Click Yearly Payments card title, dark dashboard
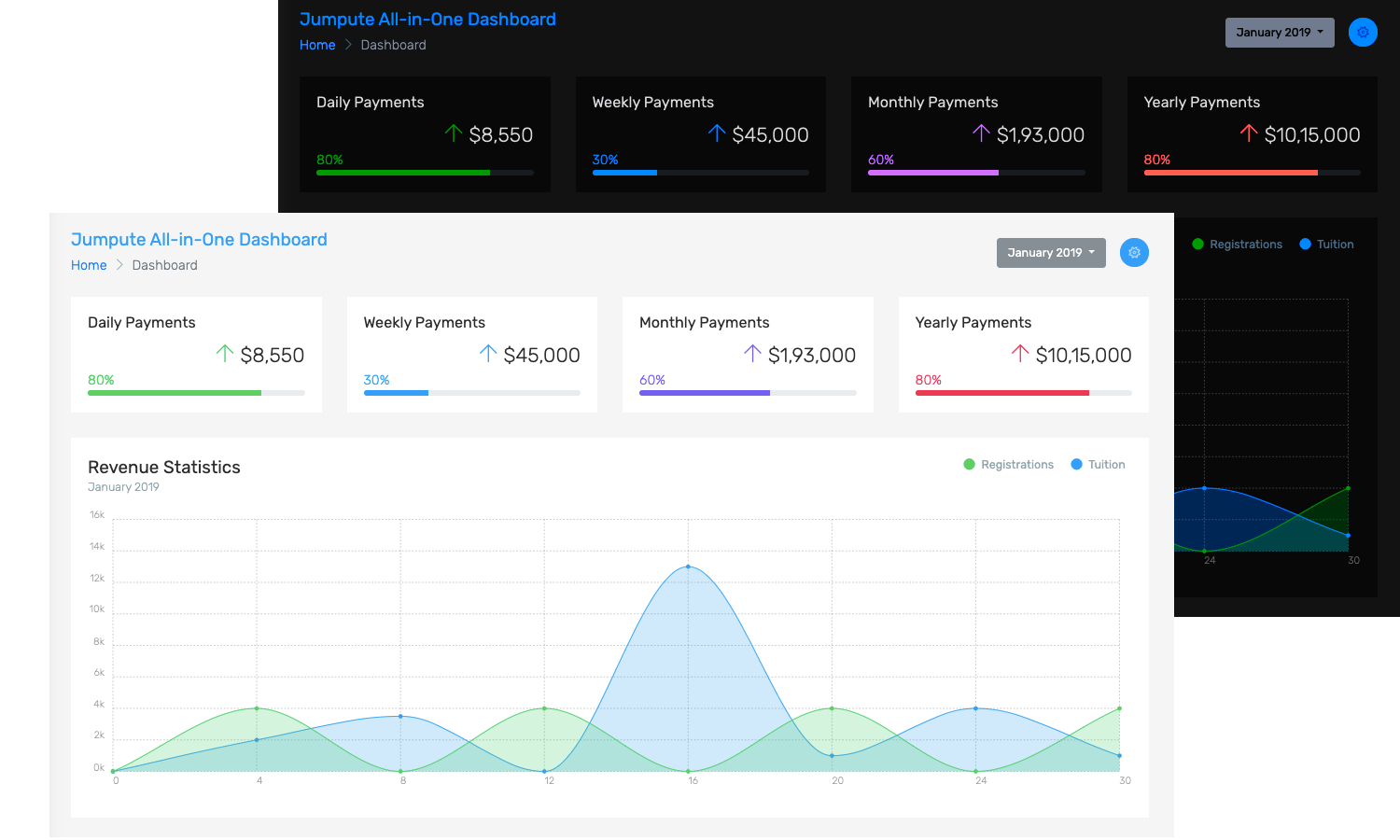 pyautogui.click(x=1202, y=102)
